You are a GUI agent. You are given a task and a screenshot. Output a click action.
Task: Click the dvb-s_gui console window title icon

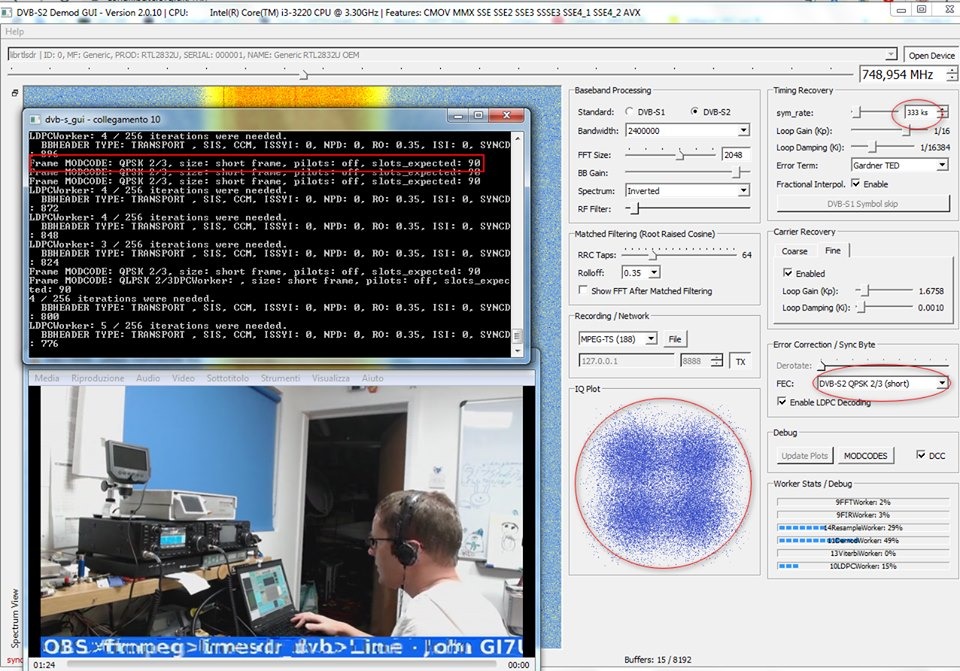pyautogui.click(x=36, y=119)
